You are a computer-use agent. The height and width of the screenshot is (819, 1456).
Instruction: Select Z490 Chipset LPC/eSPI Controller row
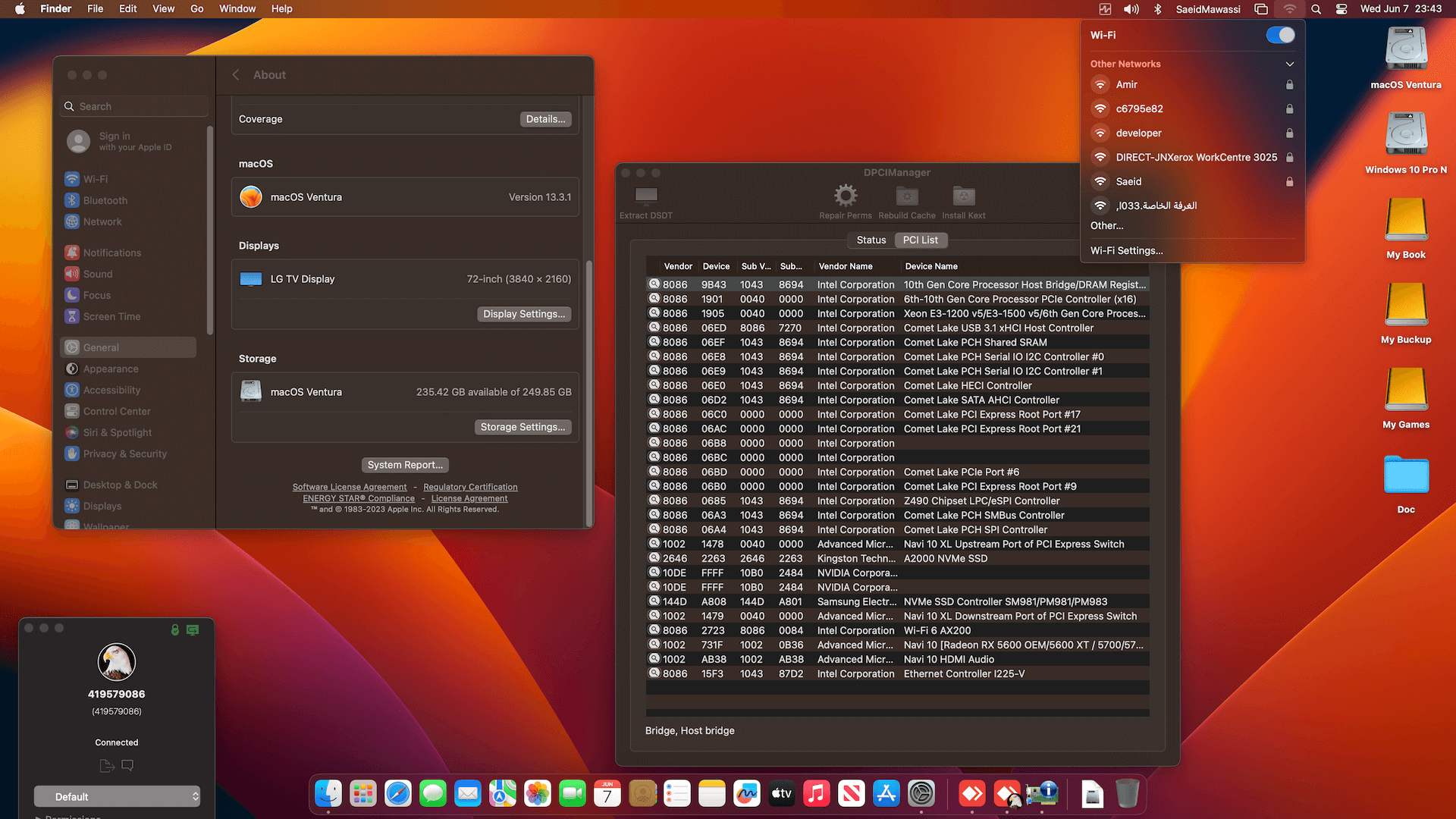pos(898,500)
